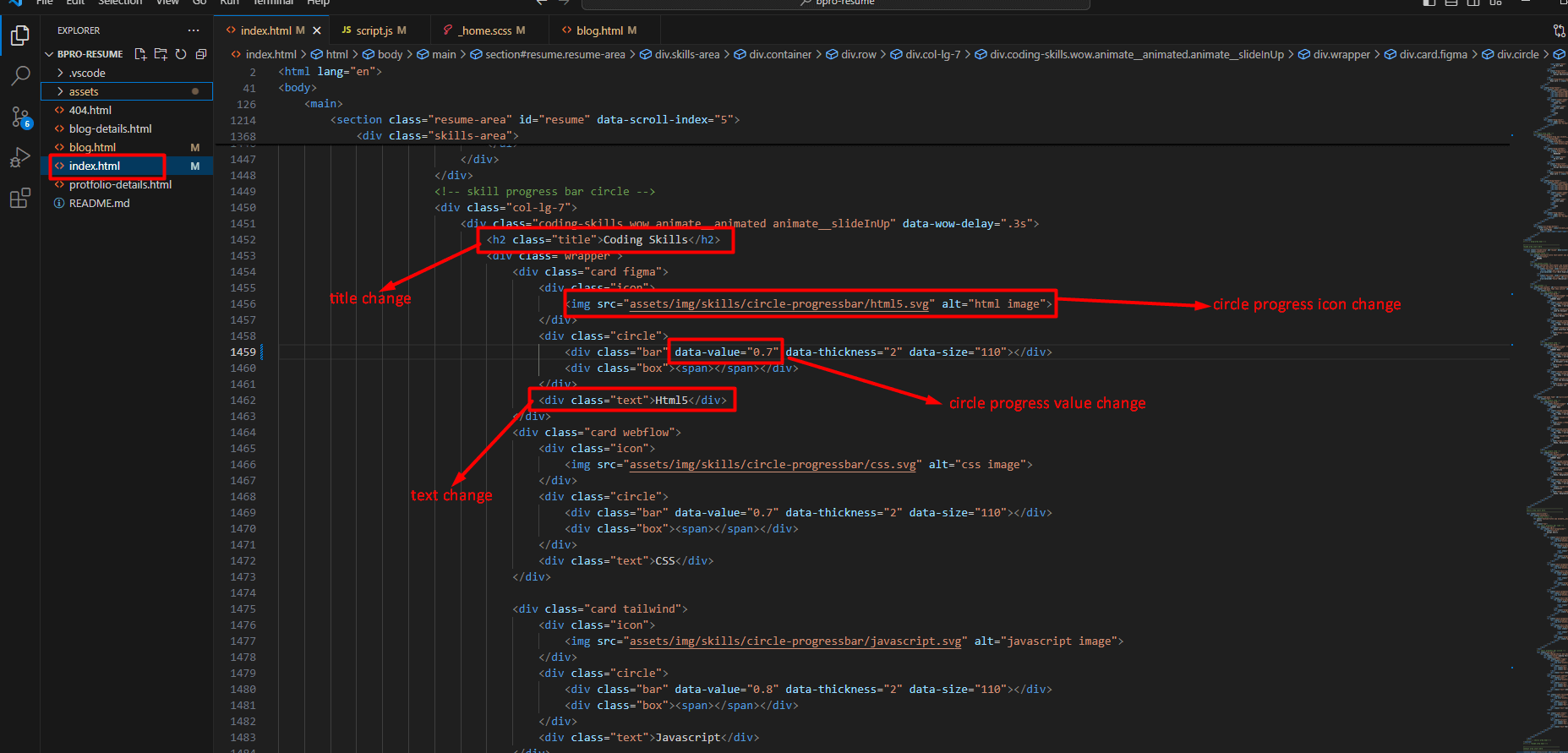Click div.row breadcrumb
The width and height of the screenshot is (1568, 753).
(x=851, y=54)
